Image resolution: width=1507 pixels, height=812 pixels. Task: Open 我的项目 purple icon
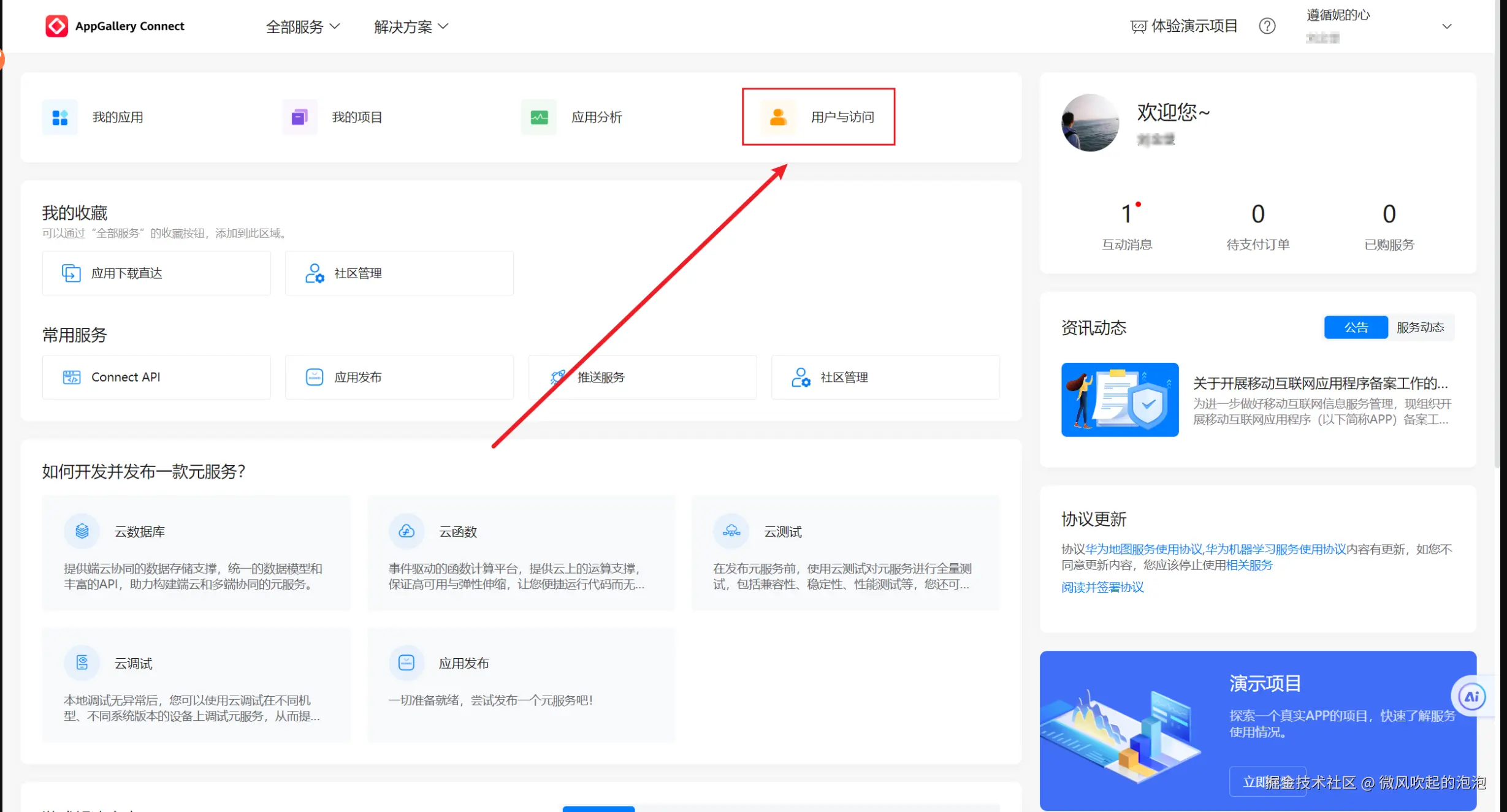click(299, 117)
